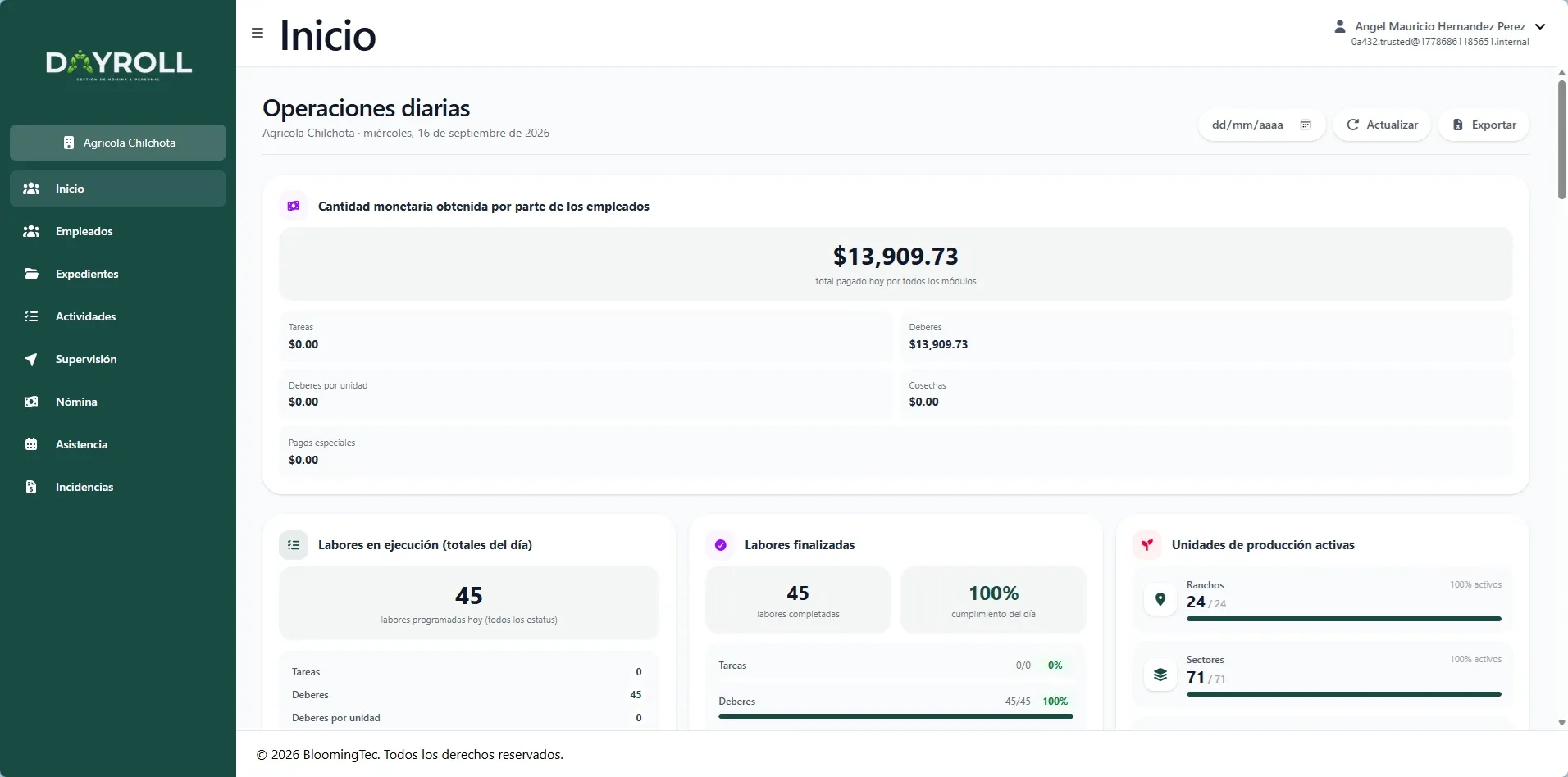
Task: Open Supervisión in the sidebar
Action: coord(118,359)
